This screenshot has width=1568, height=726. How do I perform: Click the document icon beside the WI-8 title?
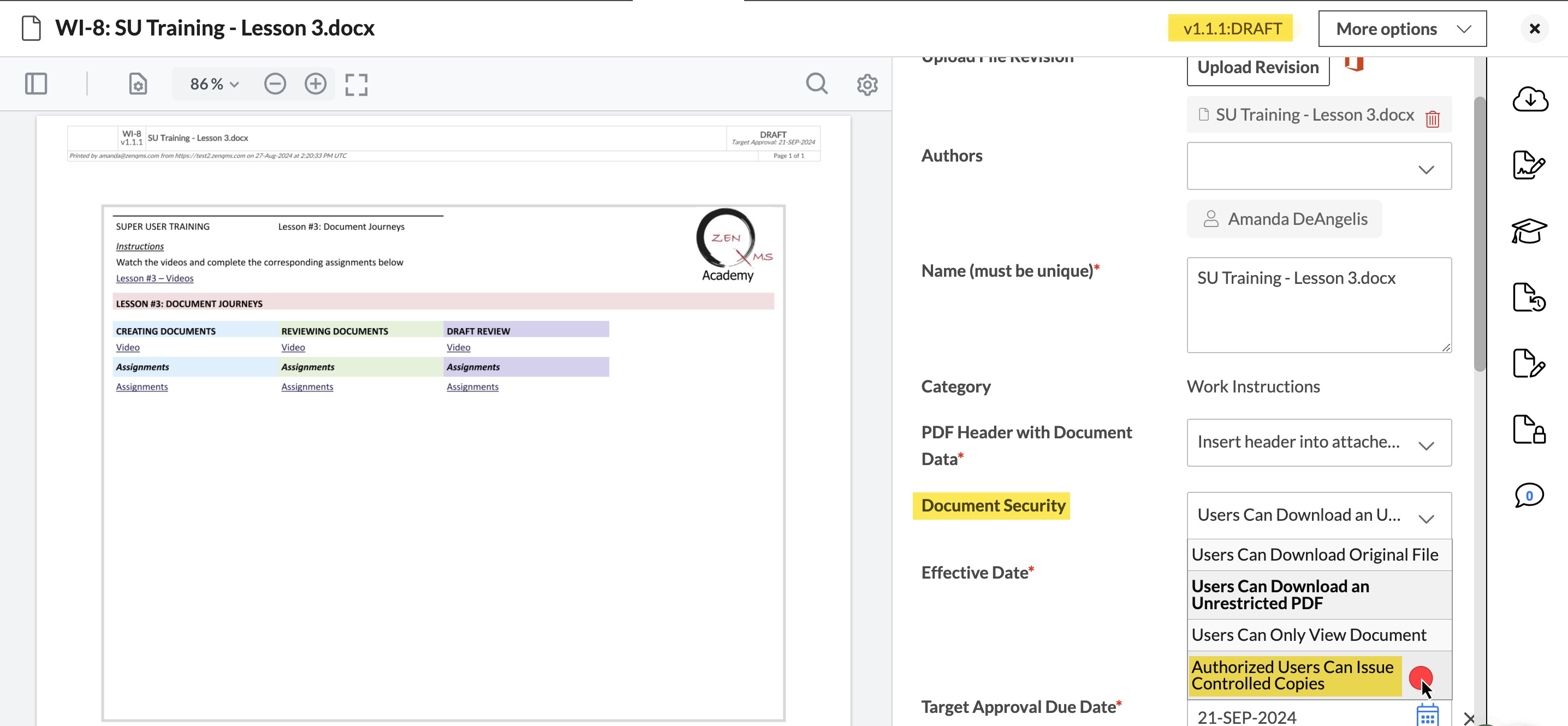[31, 28]
